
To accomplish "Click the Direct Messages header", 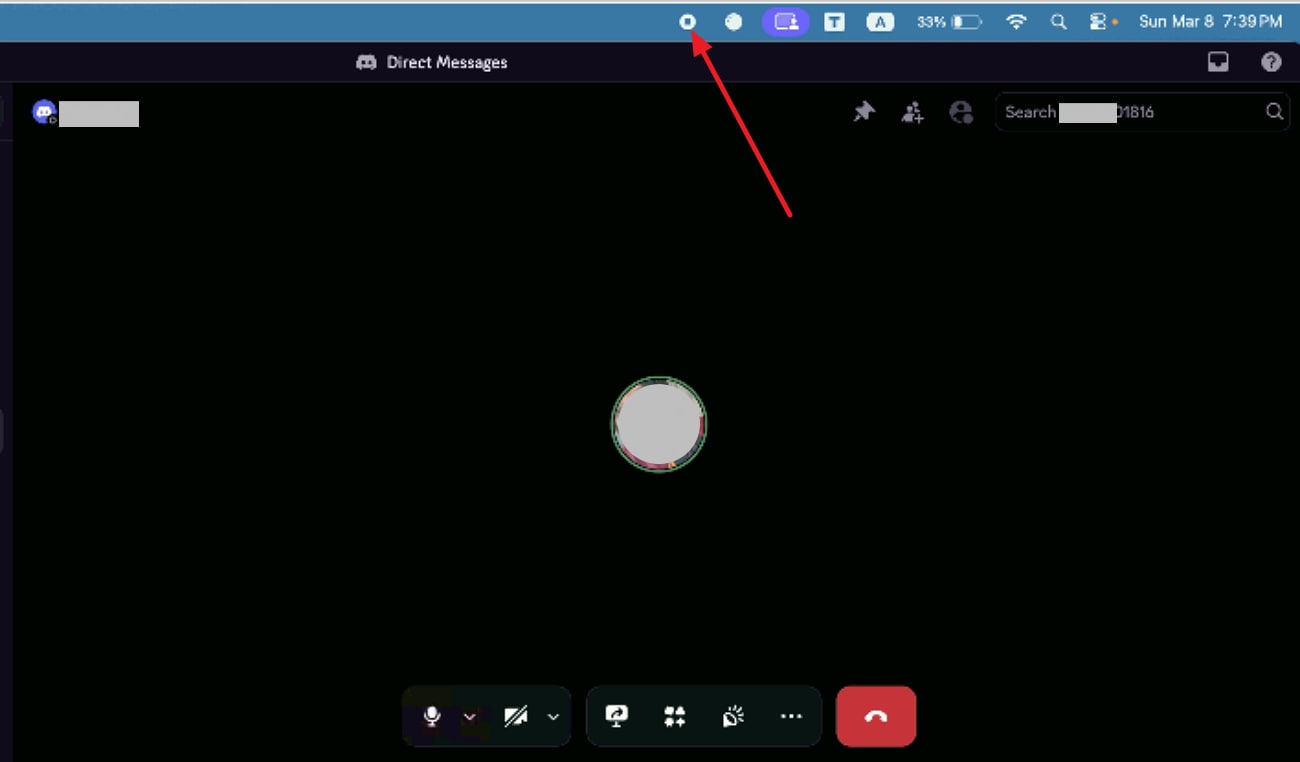I will click(x=431, y=61).
